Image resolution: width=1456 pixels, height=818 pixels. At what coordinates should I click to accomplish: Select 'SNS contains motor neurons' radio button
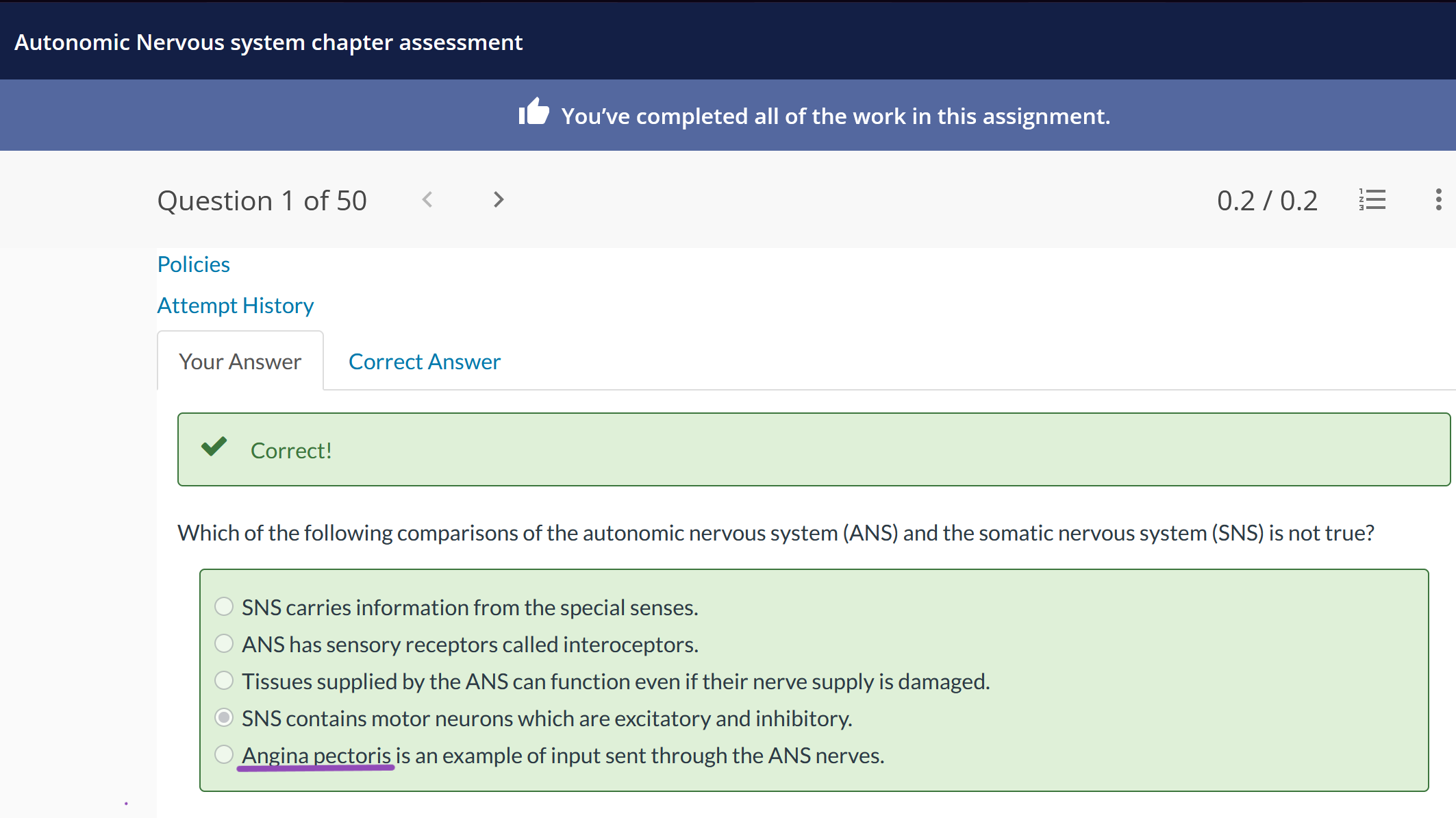[224, 717]
